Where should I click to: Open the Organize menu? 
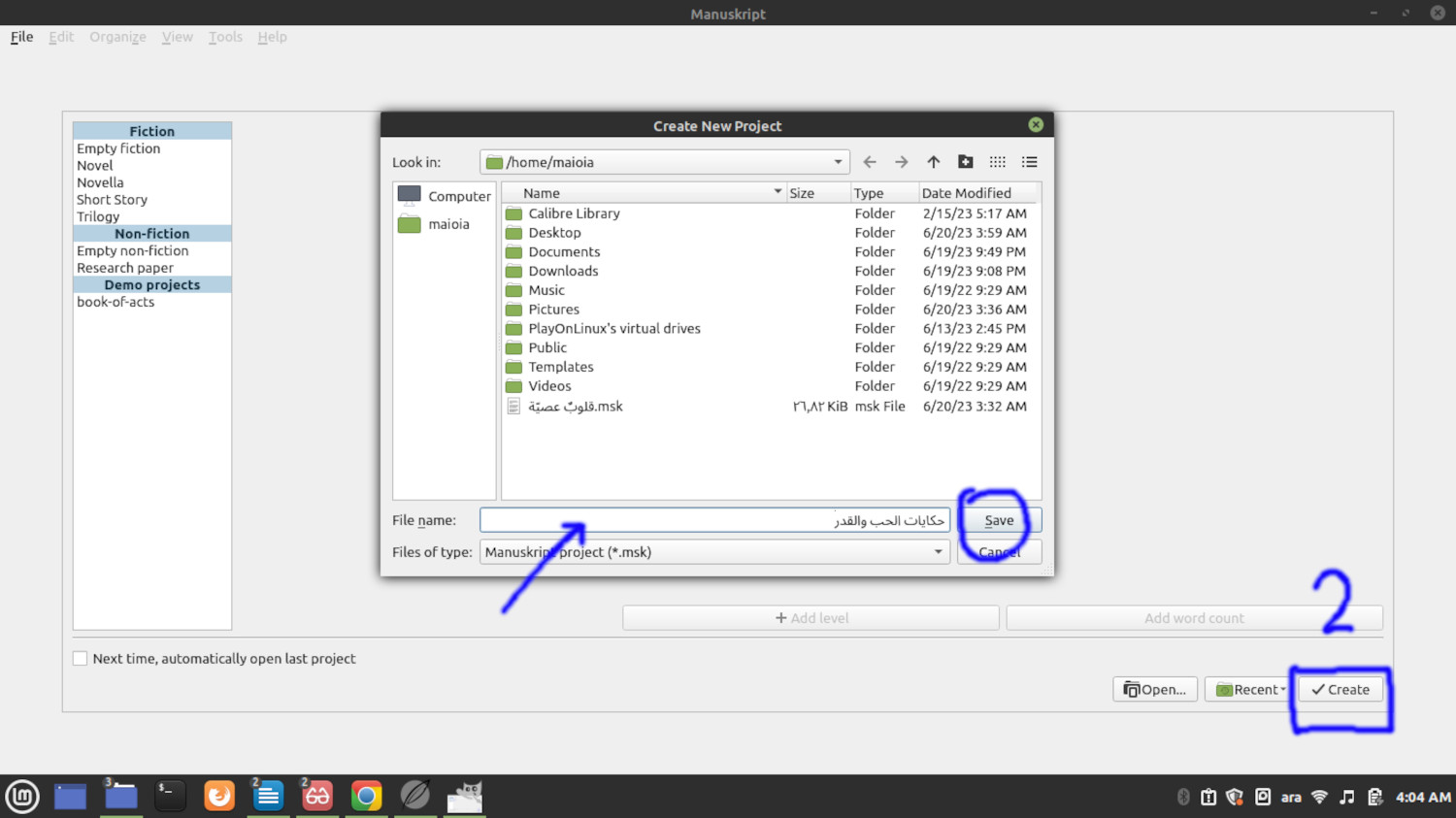coord(117,37)
